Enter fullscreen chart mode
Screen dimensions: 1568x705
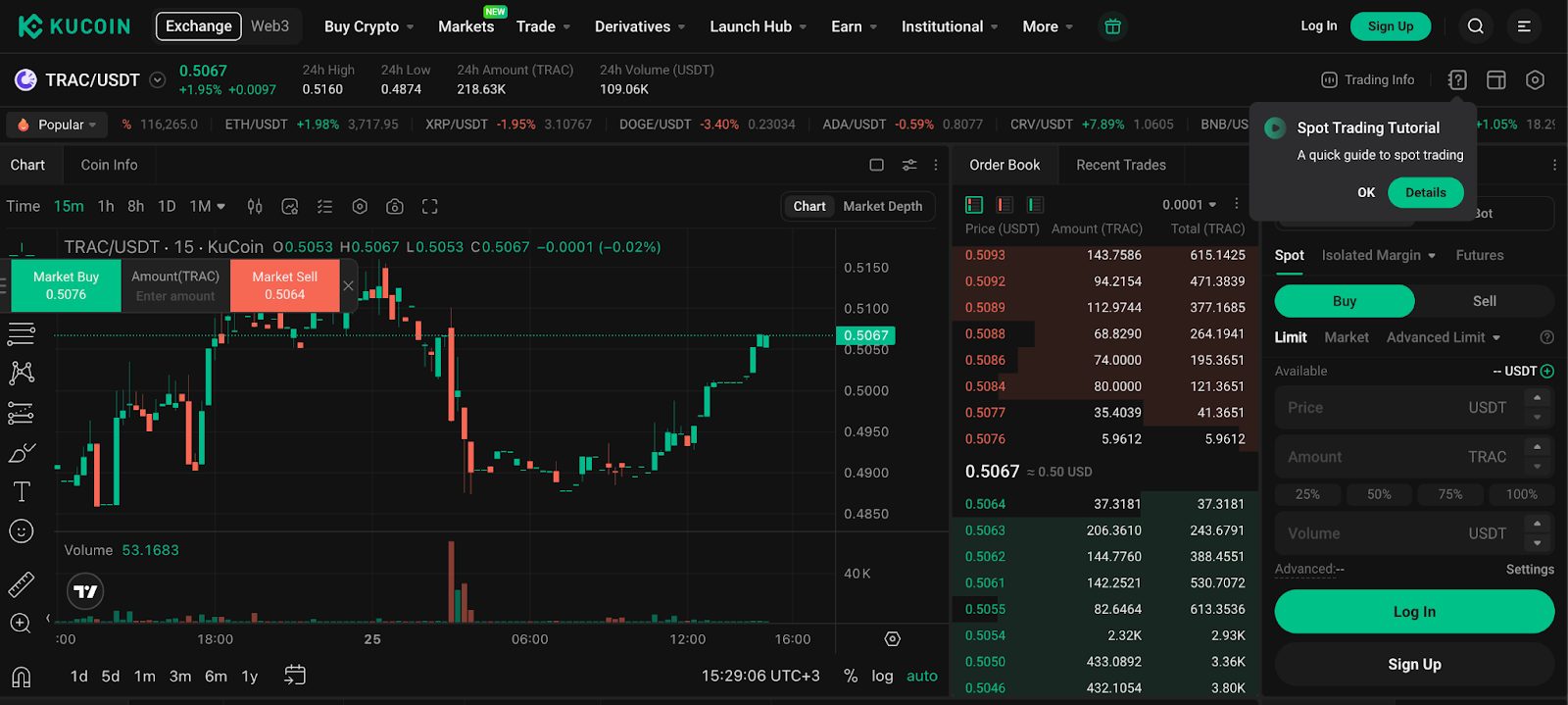(x=429, y=206)
